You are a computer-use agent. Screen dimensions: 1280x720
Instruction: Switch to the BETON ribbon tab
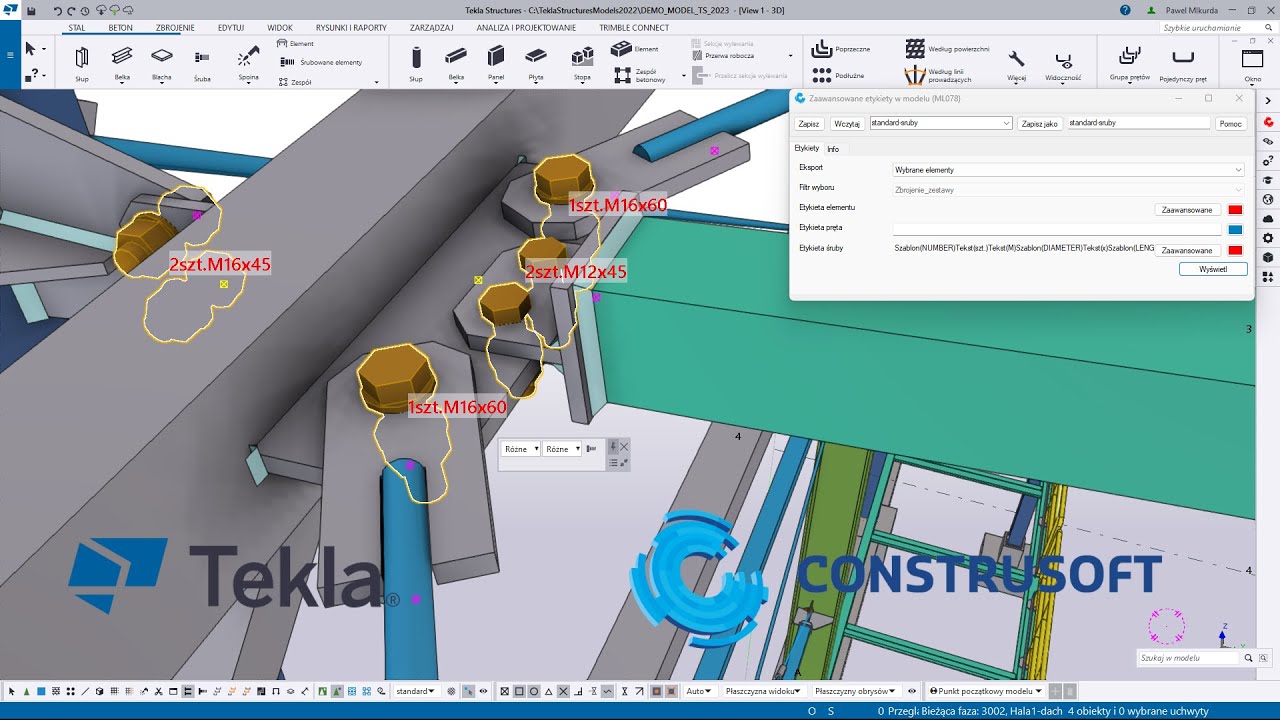click(120, 28)
